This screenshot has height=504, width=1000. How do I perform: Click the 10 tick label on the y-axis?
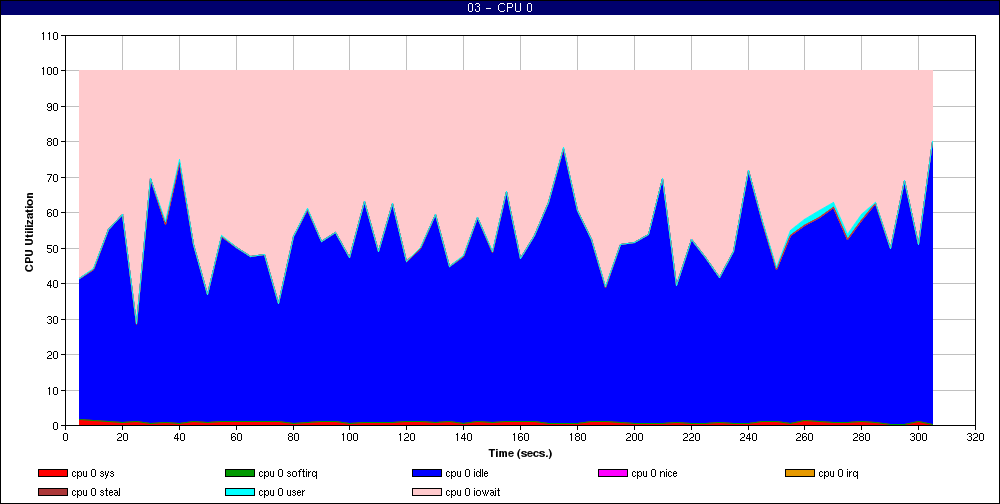click(54, 390)
